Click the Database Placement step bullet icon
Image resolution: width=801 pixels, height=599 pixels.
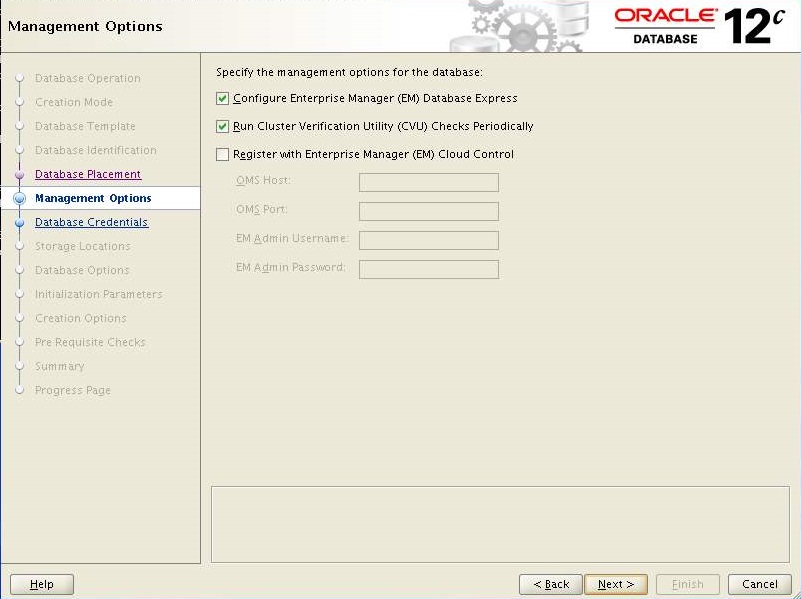click(19, 175)
